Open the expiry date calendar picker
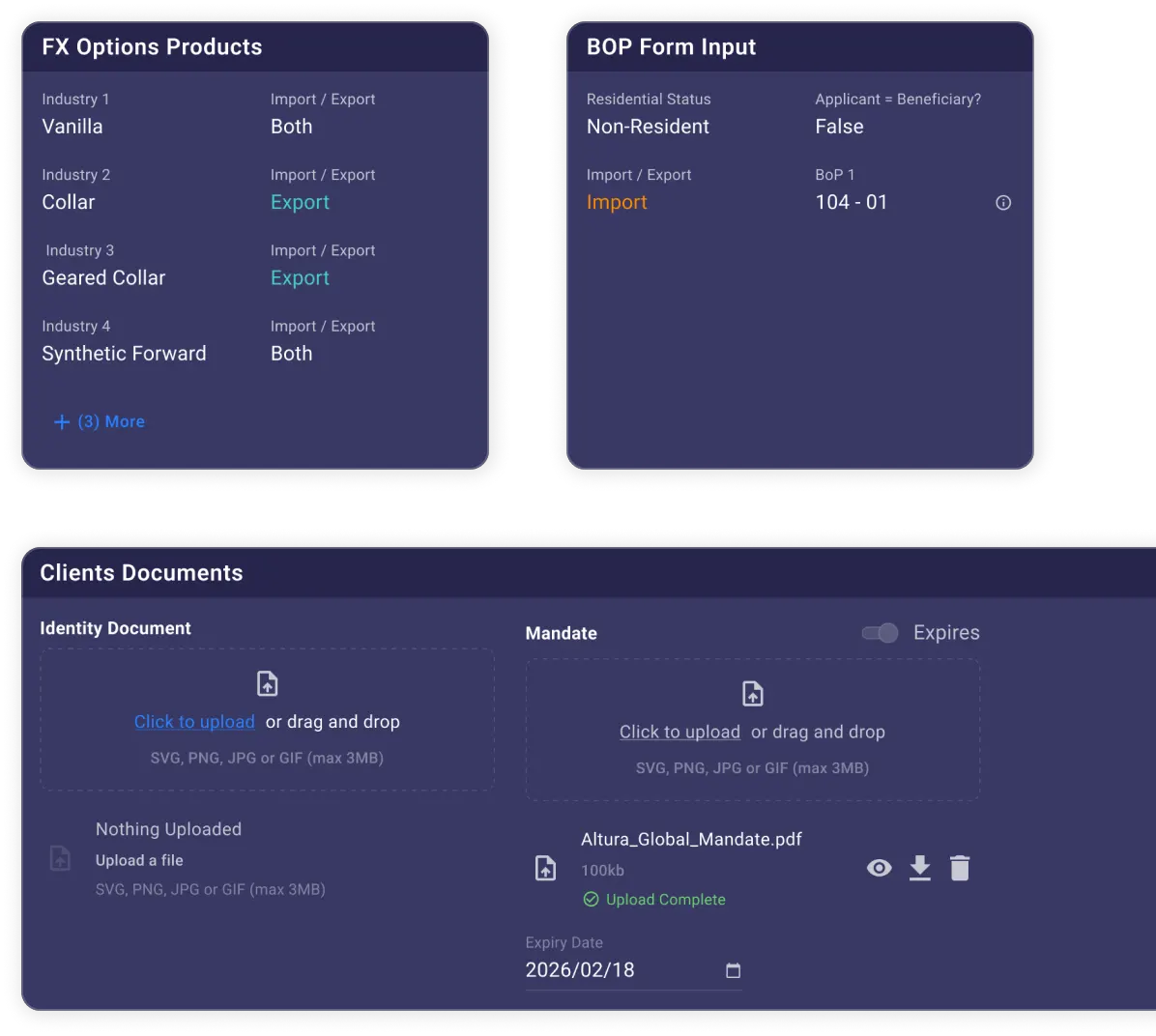 pos(733,970)
